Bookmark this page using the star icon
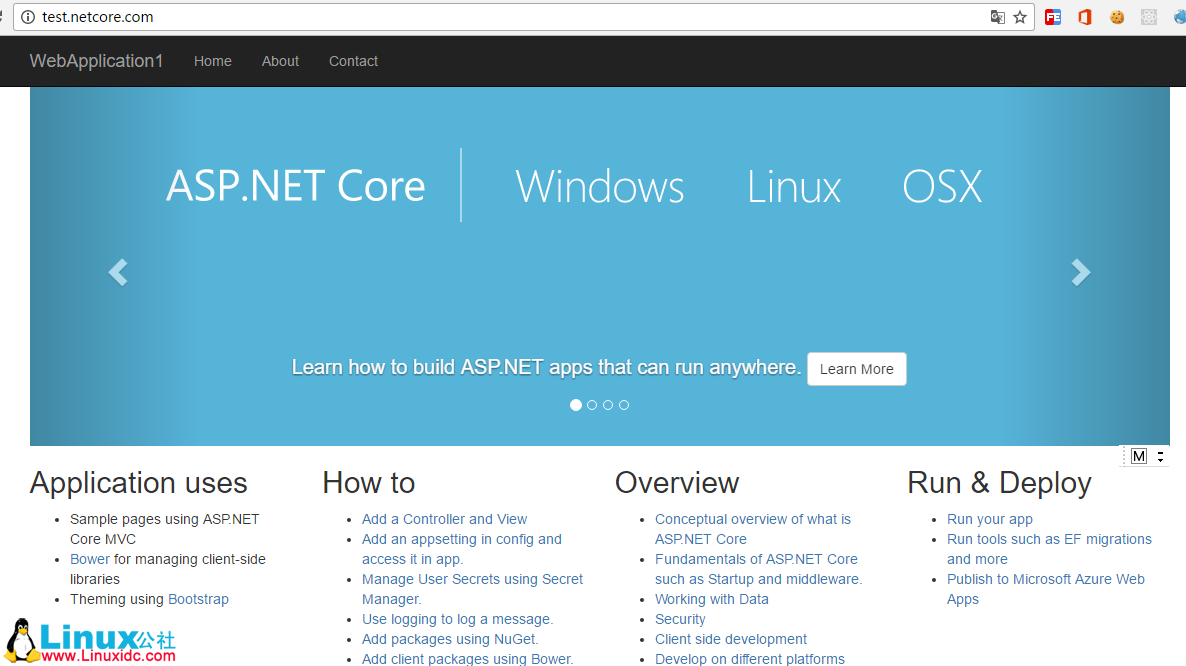 tap(1019, 17)
